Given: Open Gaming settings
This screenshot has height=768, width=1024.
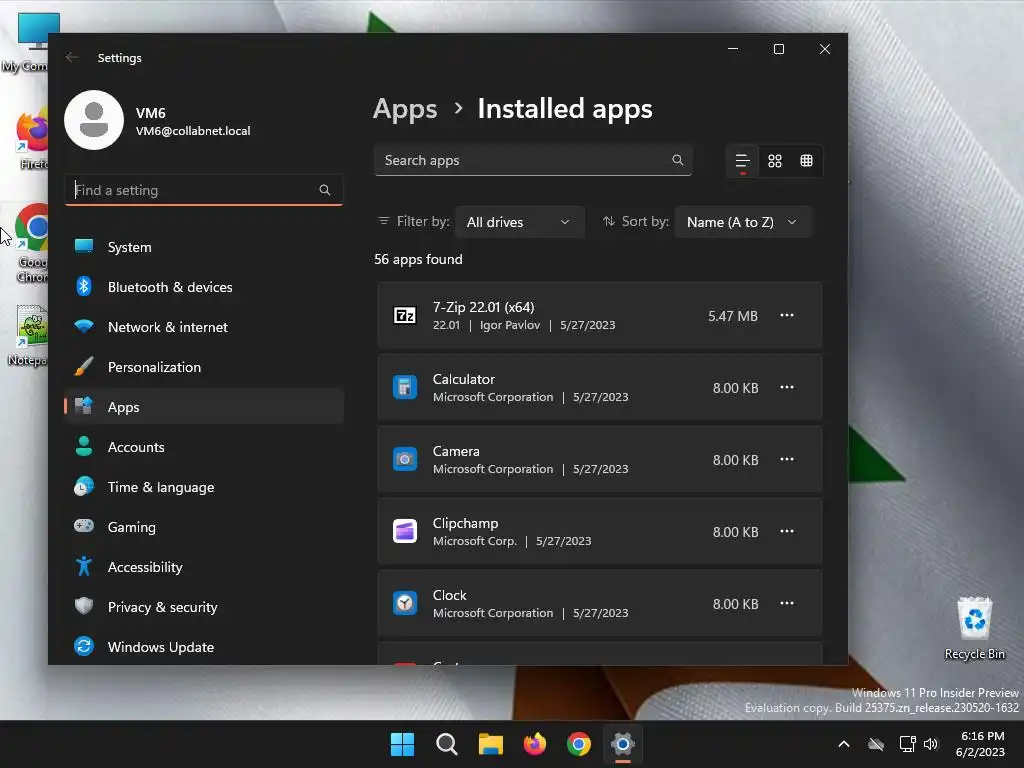Looking at the screenshot, I should pyautogui.click(x=204, y=527).
